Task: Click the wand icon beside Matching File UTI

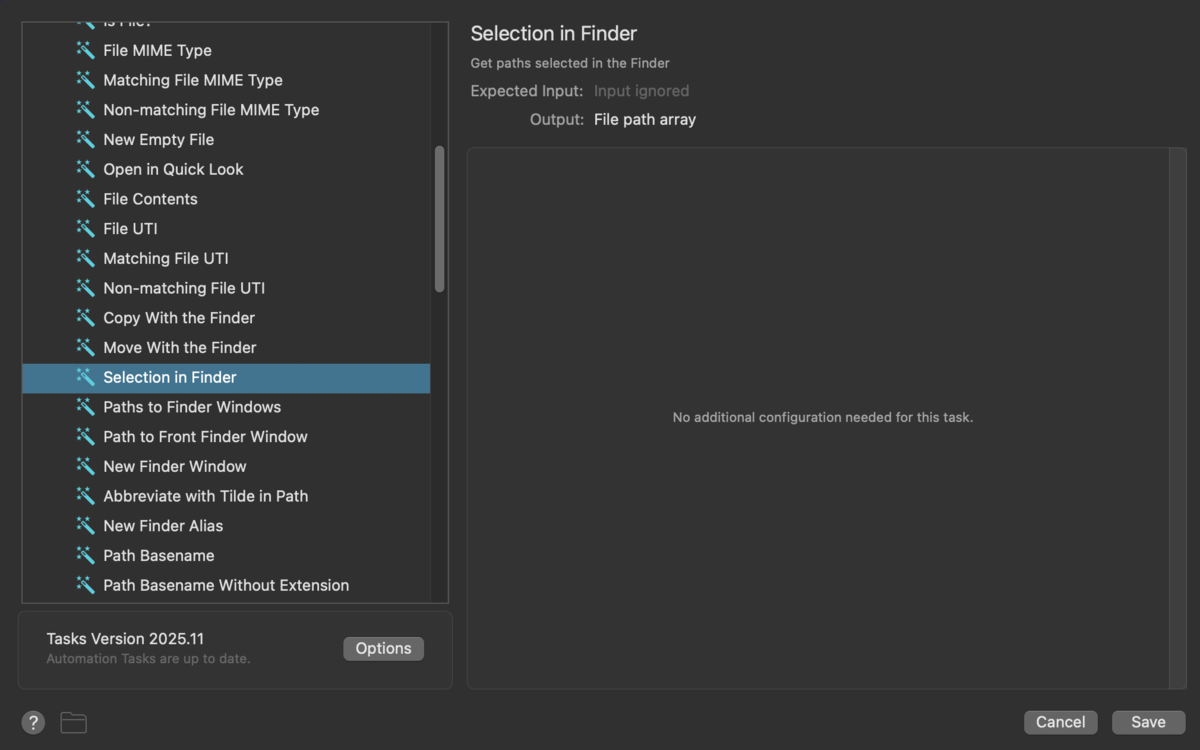Action: 86,258
